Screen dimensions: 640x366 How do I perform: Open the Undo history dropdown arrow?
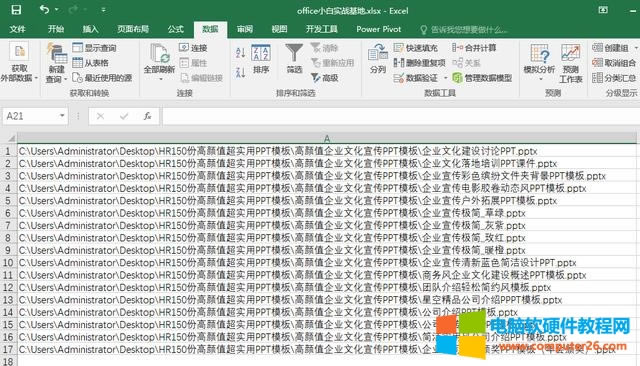(56, 10)
